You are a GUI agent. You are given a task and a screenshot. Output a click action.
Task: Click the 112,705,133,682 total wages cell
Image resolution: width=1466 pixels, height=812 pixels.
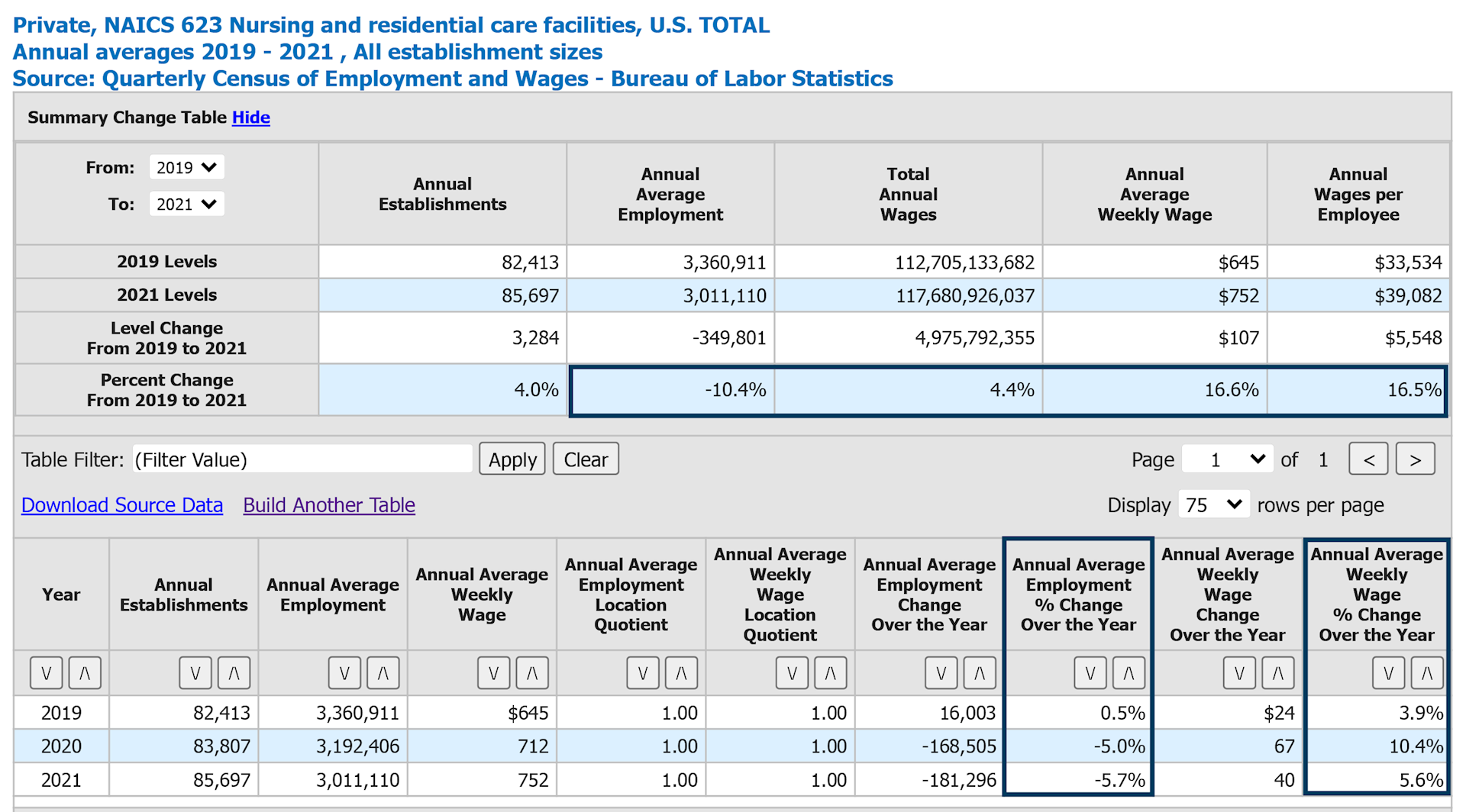coord(909,262)
